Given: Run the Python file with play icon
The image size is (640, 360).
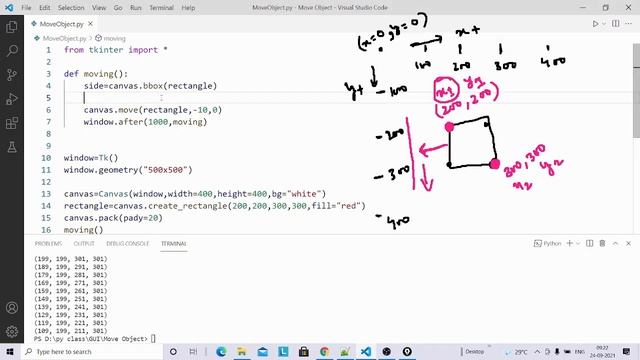Looking at the screenshot, I should click(x=596, y=24).
